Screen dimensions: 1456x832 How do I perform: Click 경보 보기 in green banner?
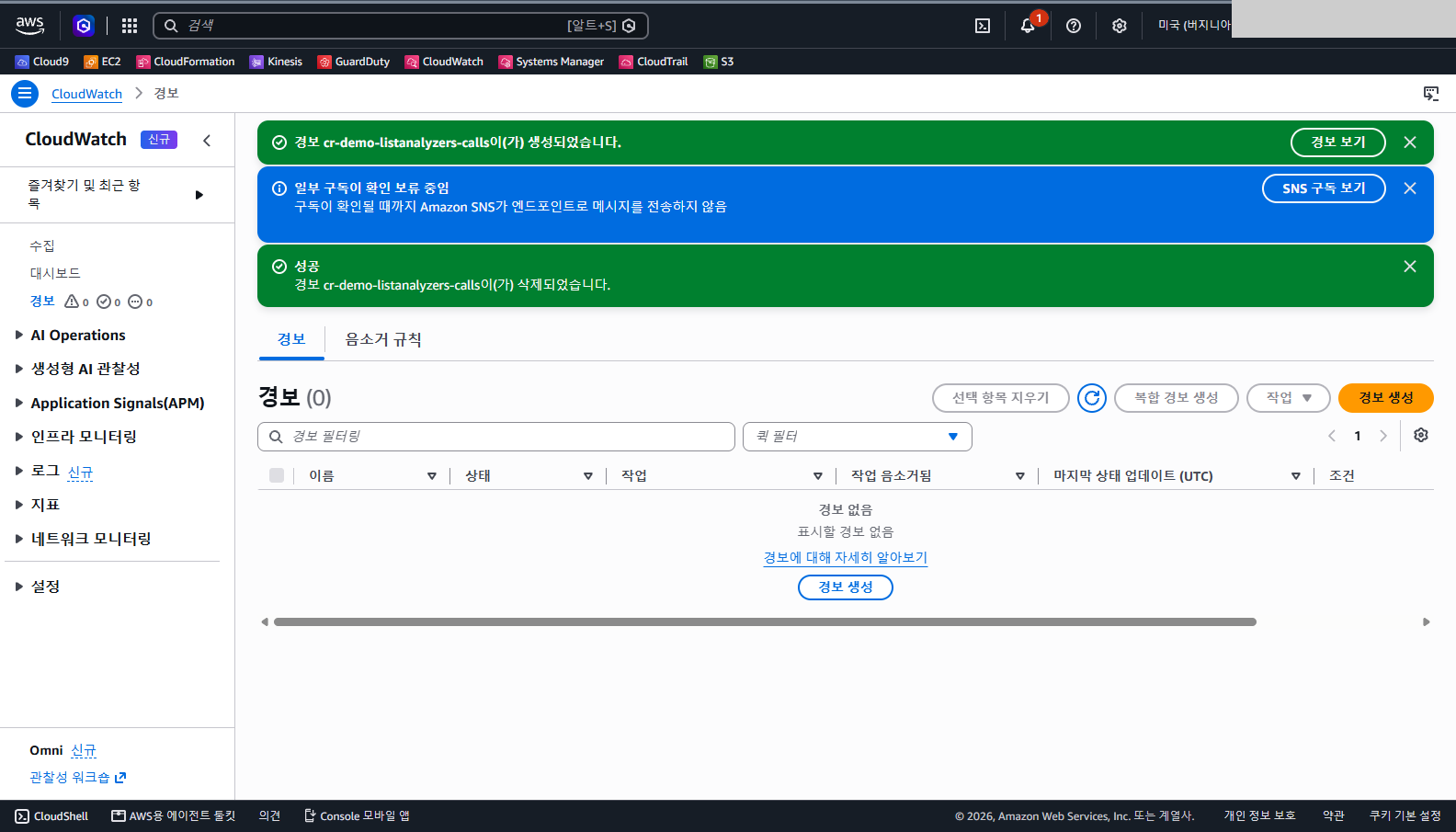coord(1338,142)
